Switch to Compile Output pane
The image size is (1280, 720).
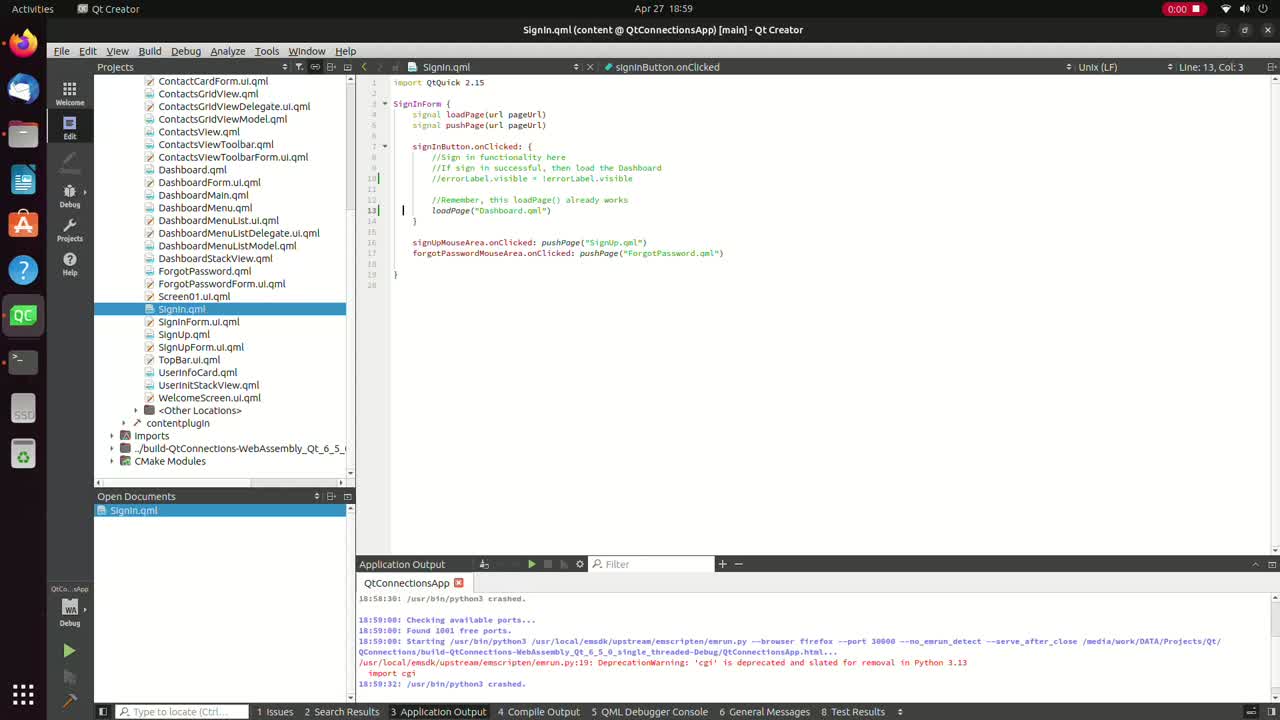coord(538,712)
